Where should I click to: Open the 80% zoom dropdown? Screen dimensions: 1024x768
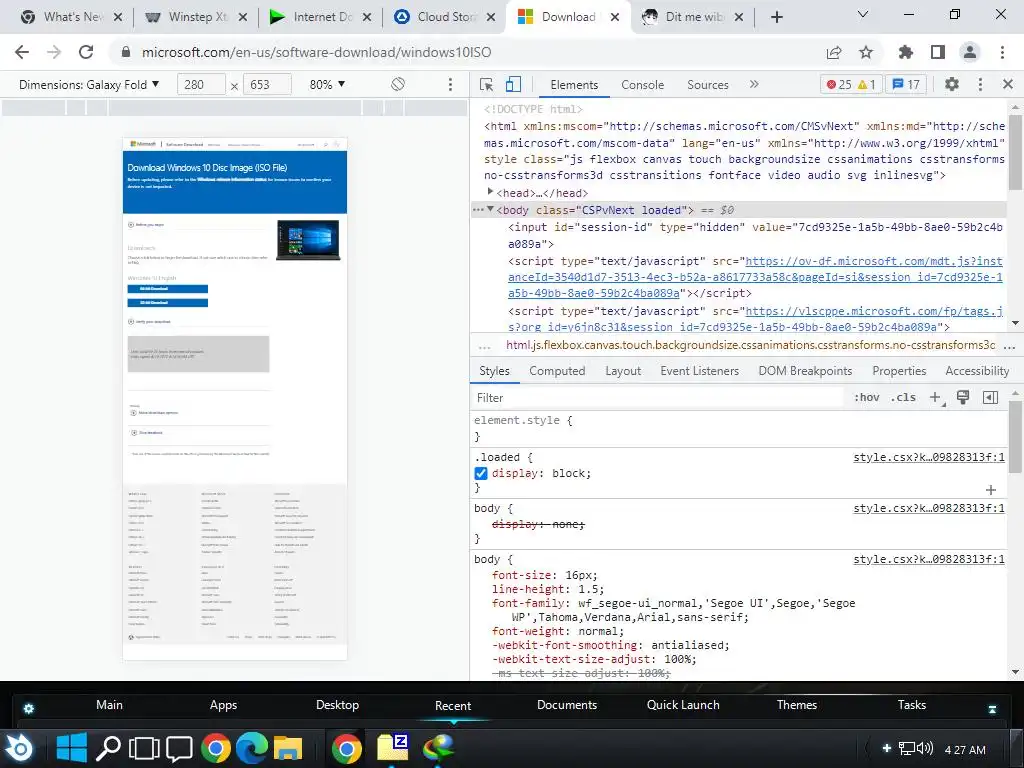(x=327, y=85)
